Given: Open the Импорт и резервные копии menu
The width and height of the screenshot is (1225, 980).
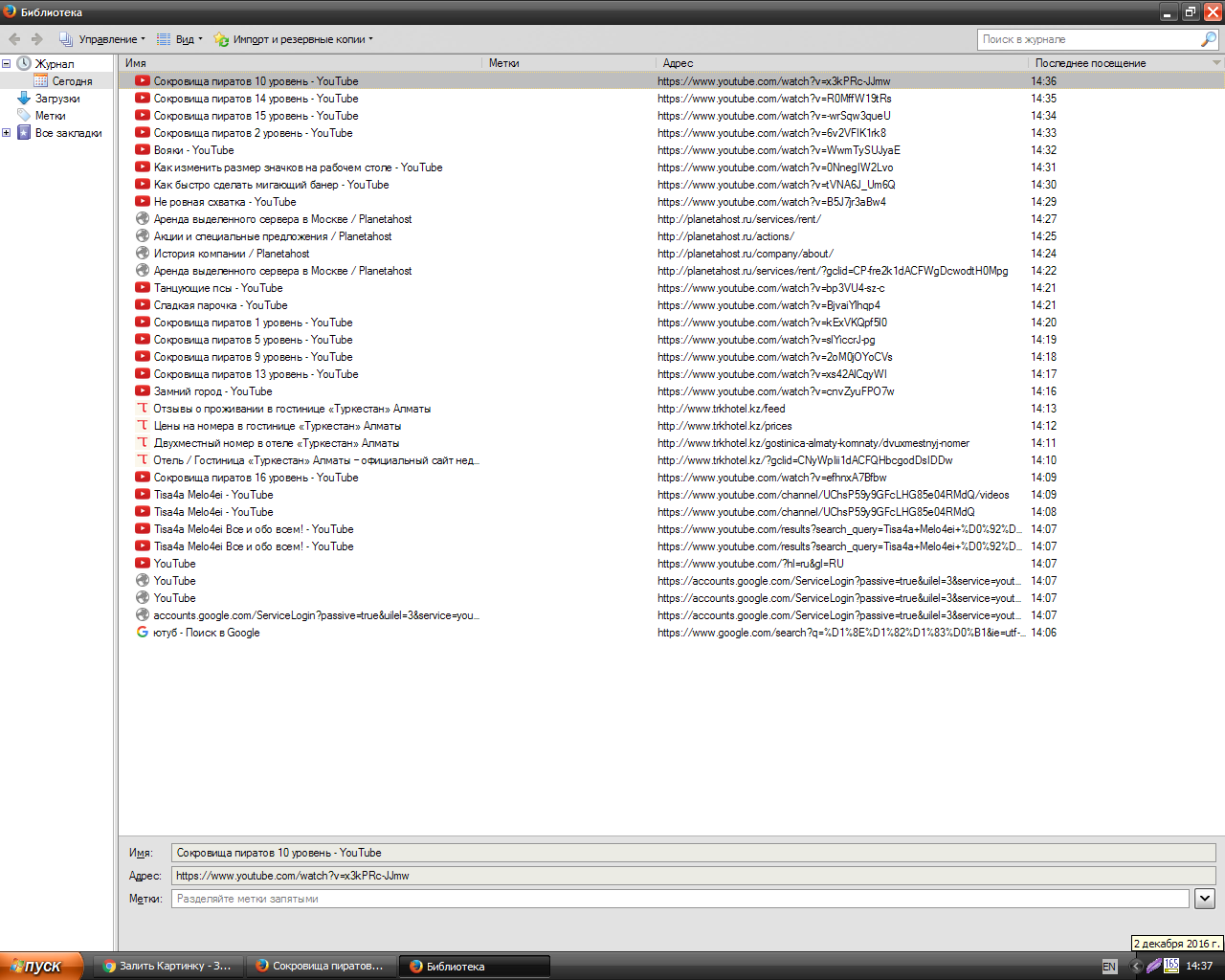Looking at the screenshot, I should [x=294, y=39].
